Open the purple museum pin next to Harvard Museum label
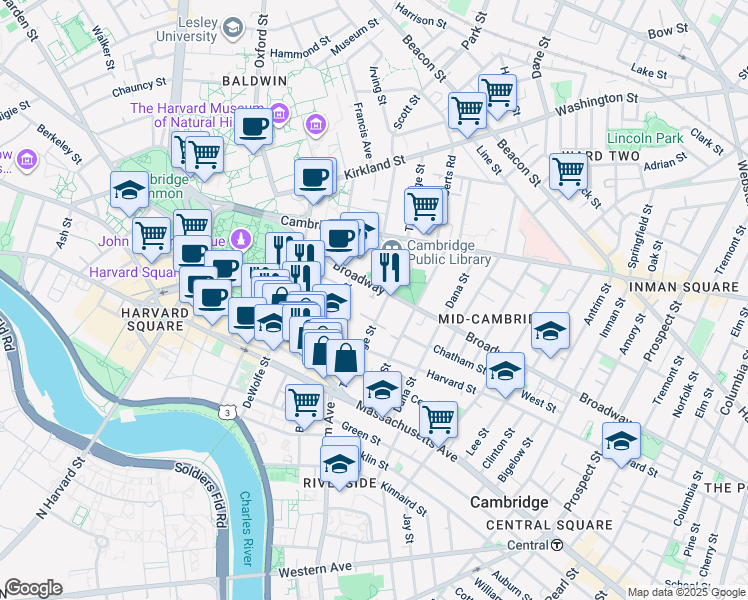 tap(280, 114)
